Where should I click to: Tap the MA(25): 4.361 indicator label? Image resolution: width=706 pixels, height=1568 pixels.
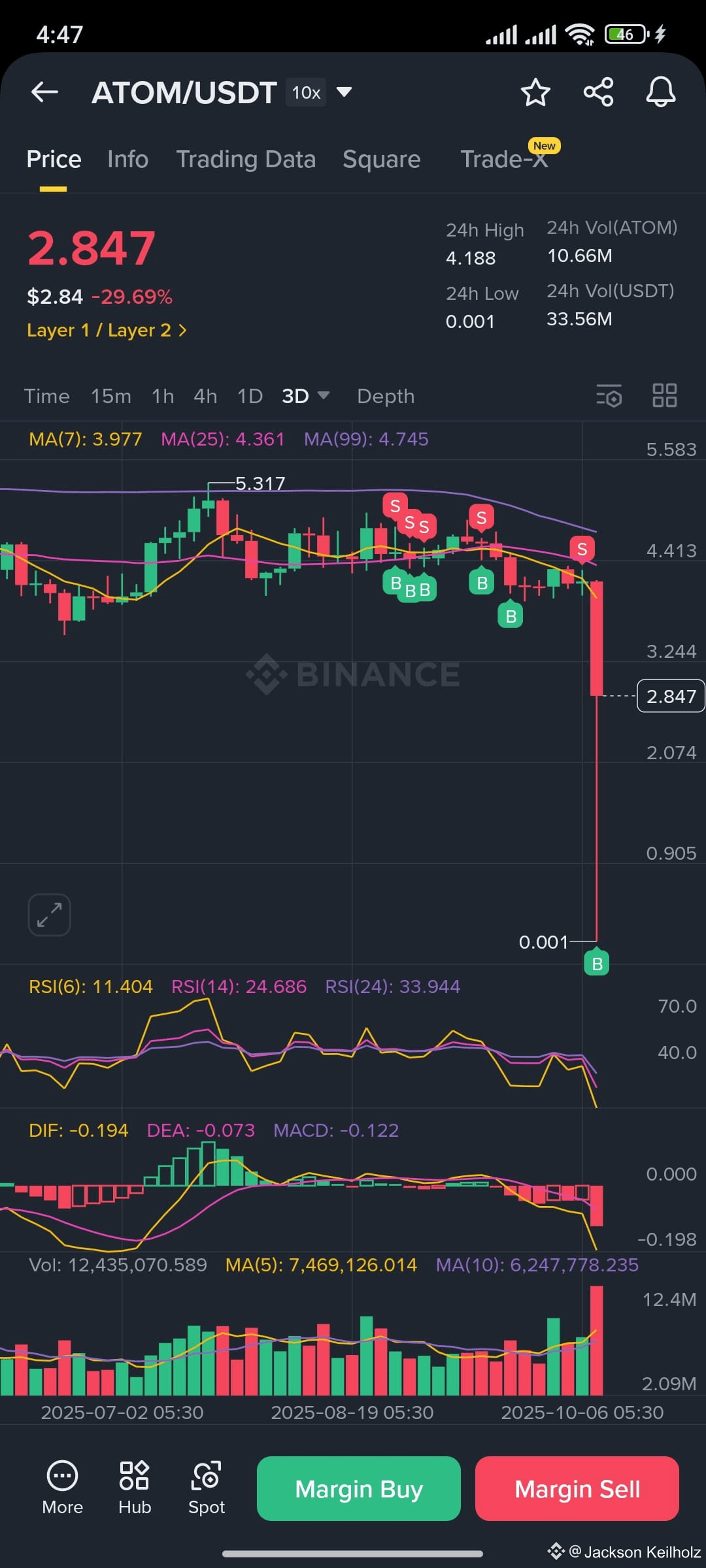coord(223,439)
